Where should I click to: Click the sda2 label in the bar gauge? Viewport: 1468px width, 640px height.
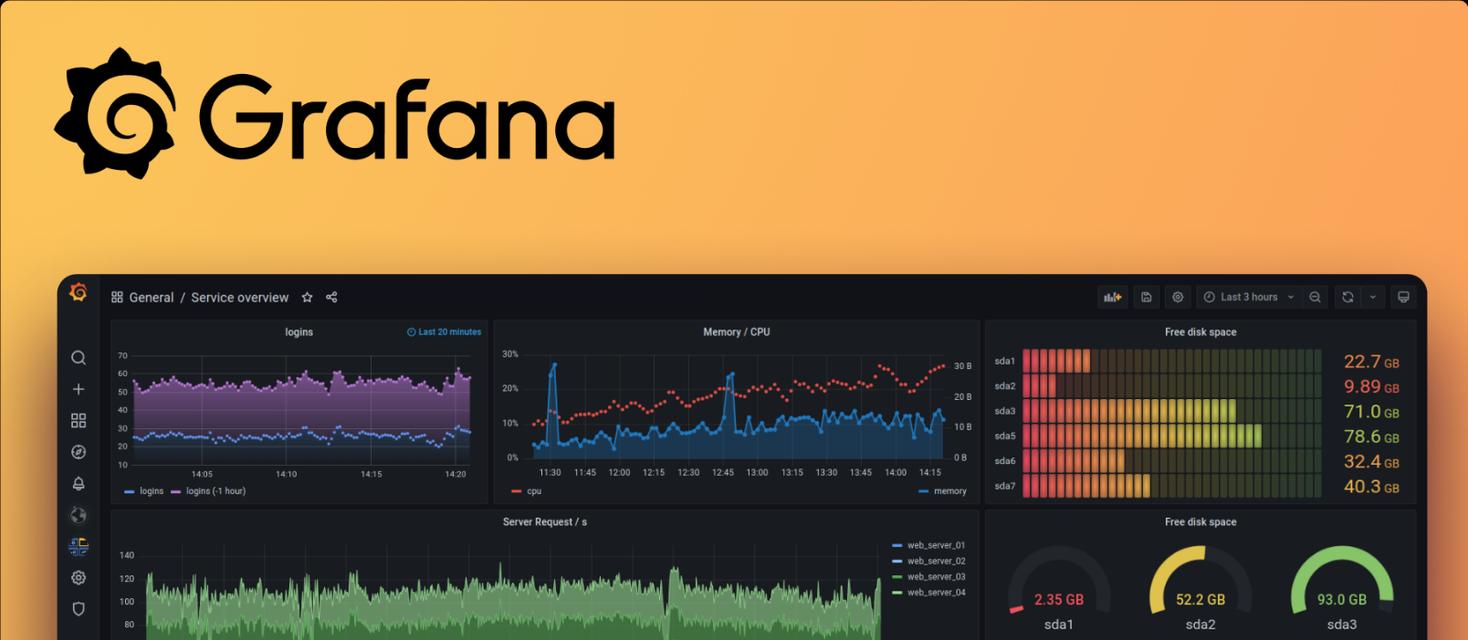[1005, 386]
